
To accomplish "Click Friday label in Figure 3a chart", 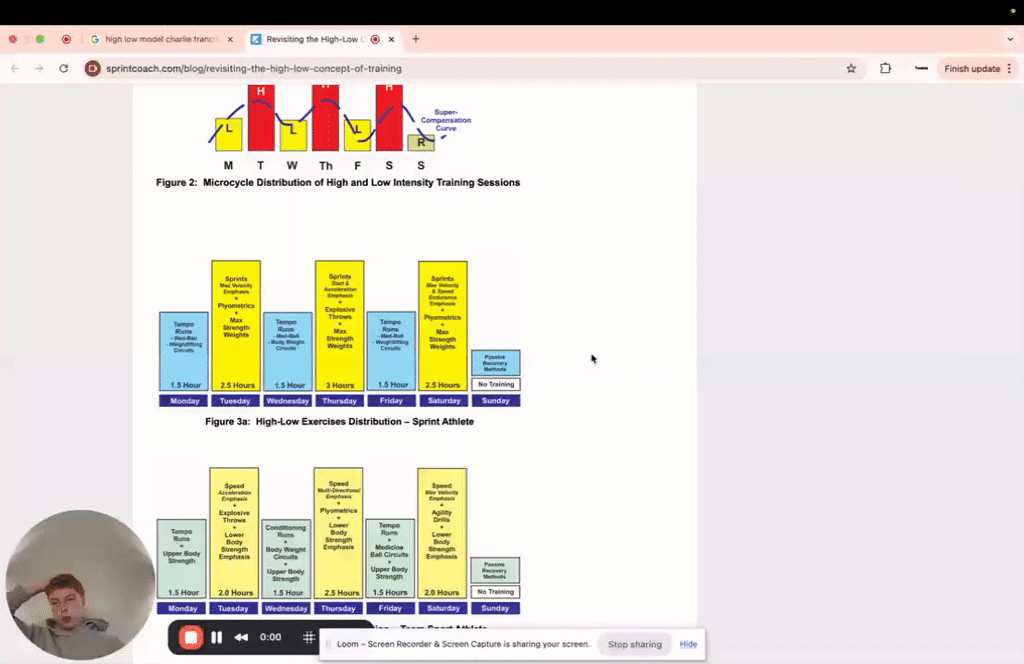I will [391, 401].
